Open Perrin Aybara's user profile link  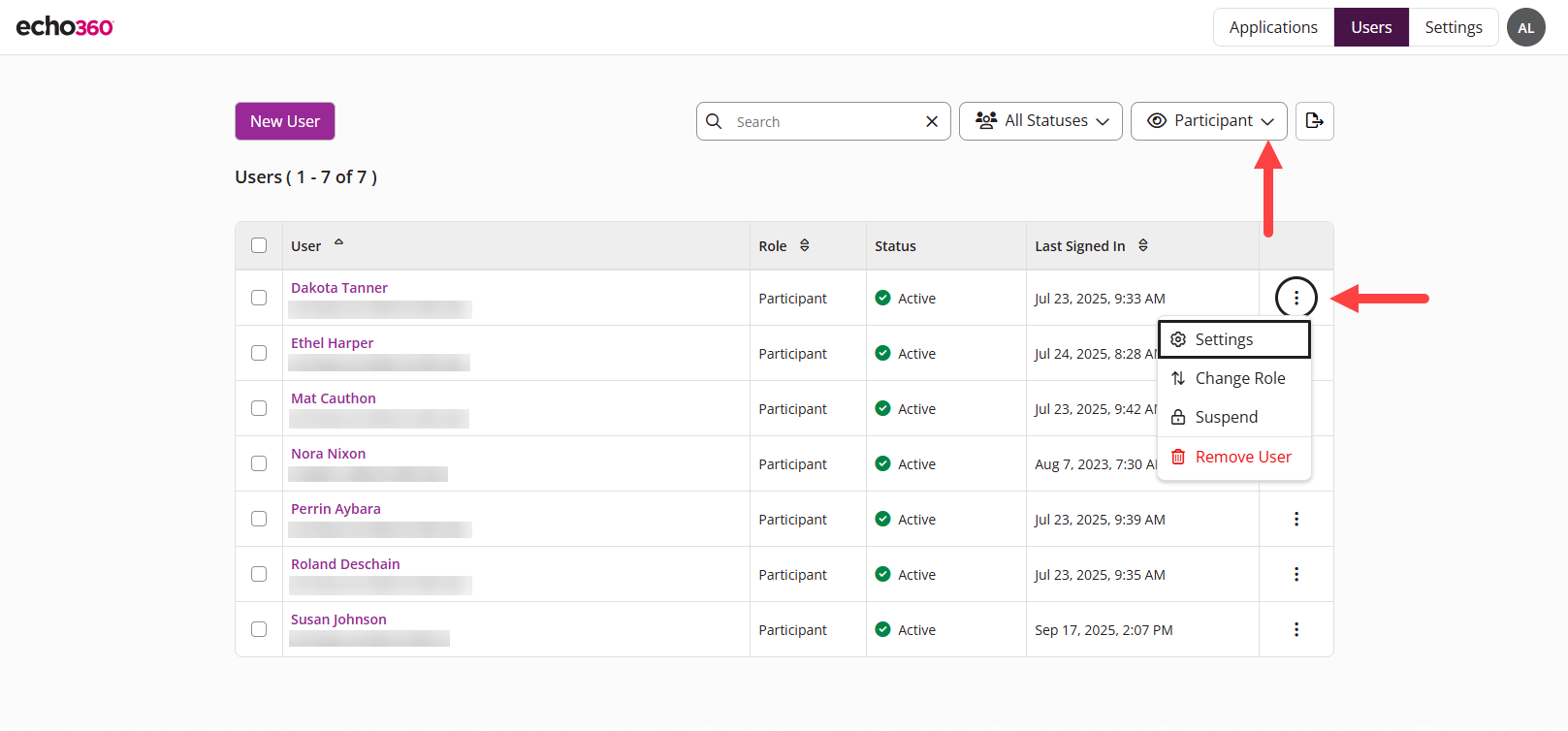tap(336, 509)
